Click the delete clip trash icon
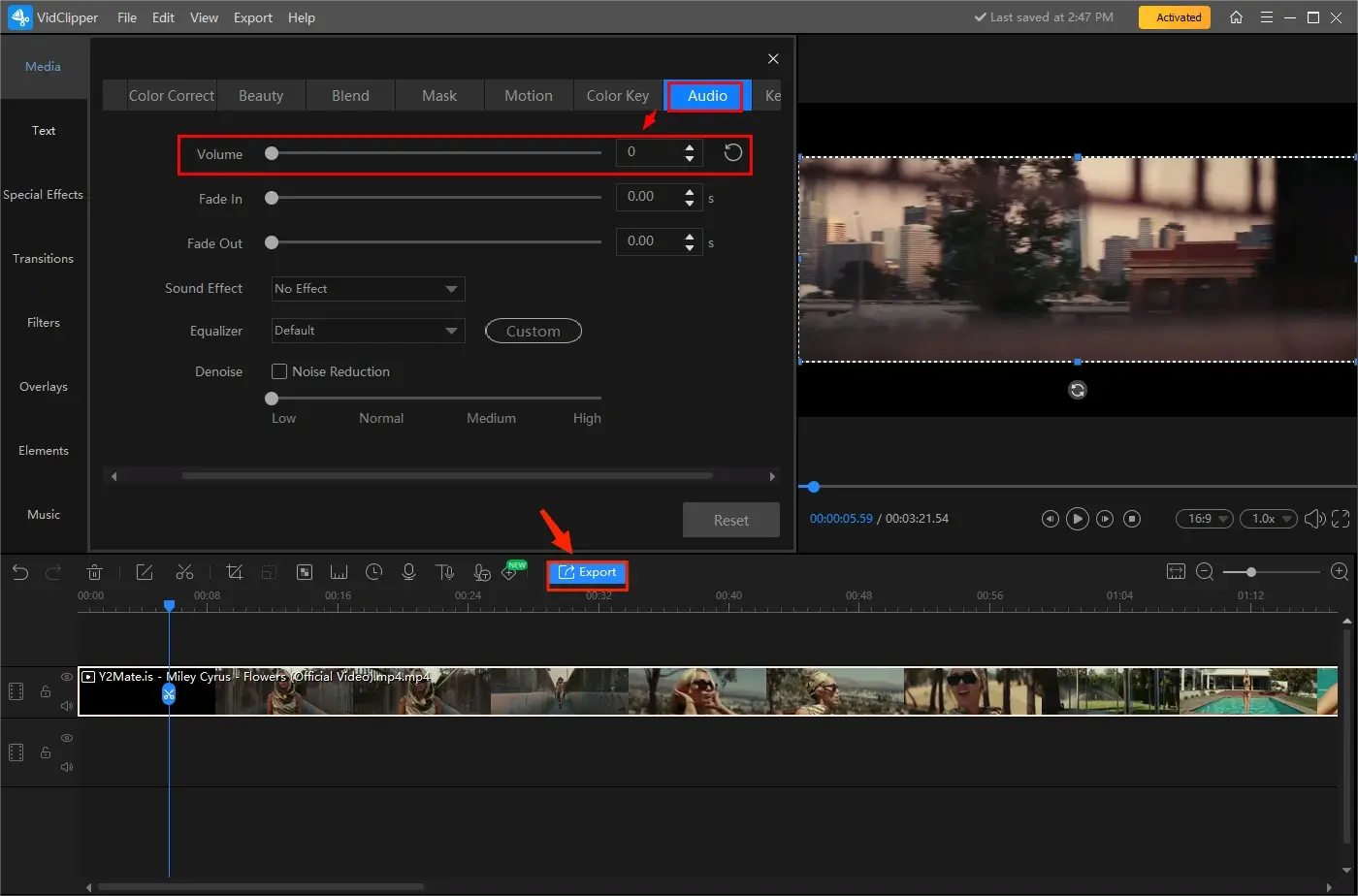This screenshot has width=1358, height=896. [x=94, y=572]
